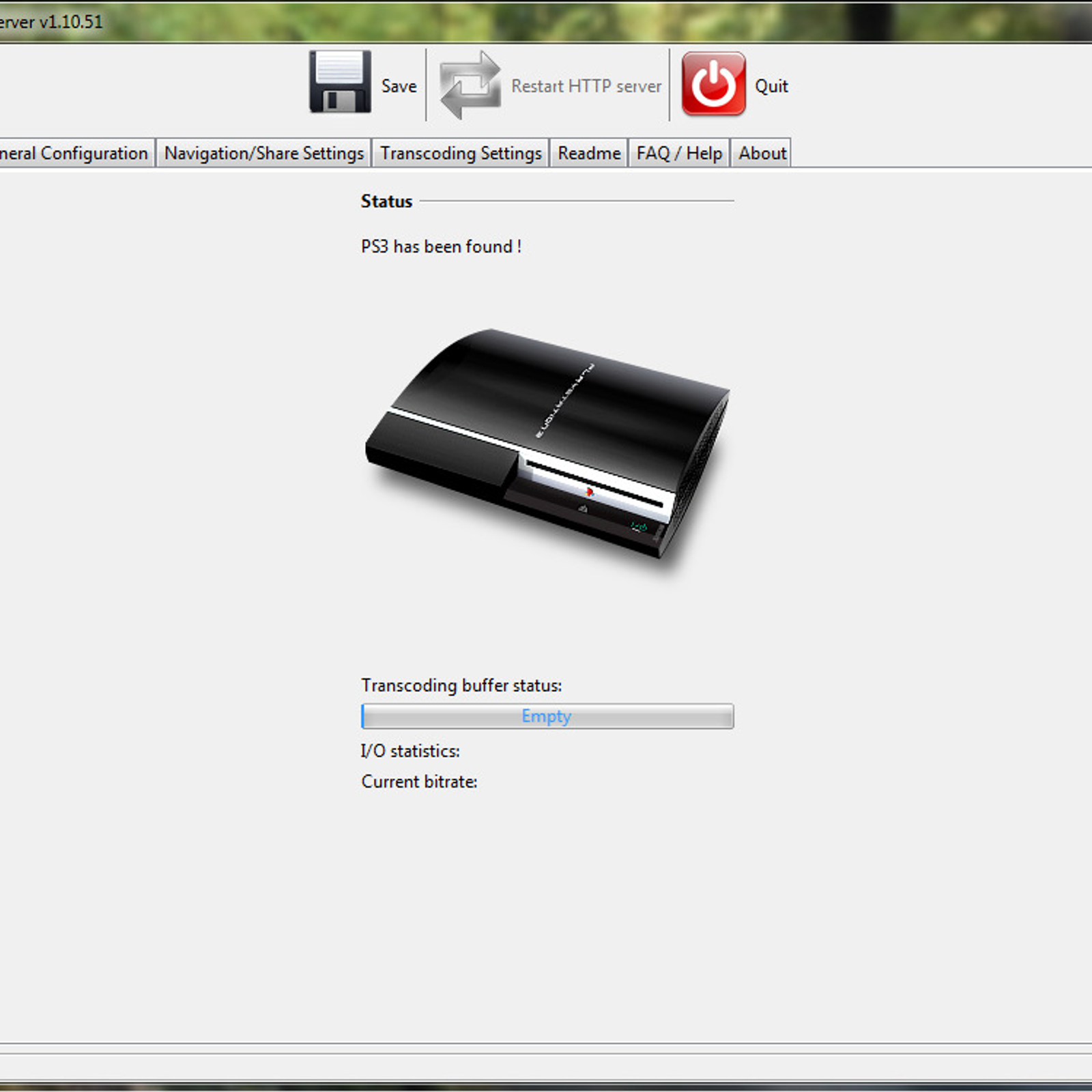Select the Readme tab
1092x1092 pixels.
coord(589,153)
